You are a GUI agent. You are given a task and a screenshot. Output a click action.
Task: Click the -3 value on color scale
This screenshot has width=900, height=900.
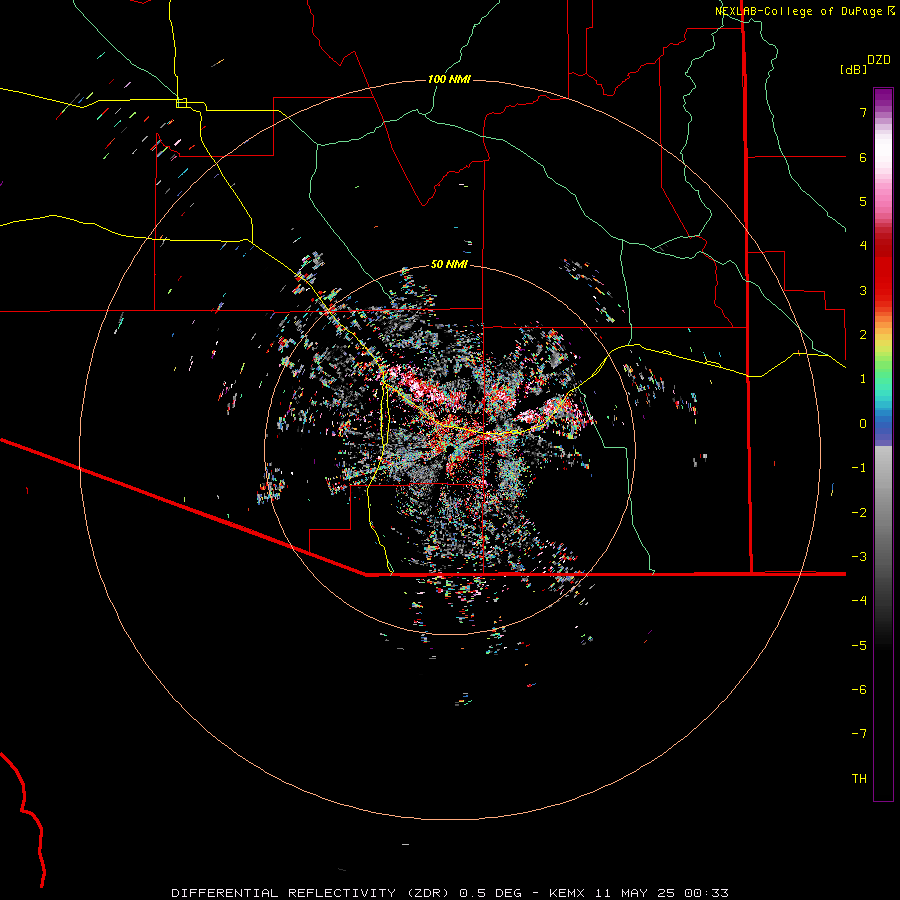coord(859,557)
